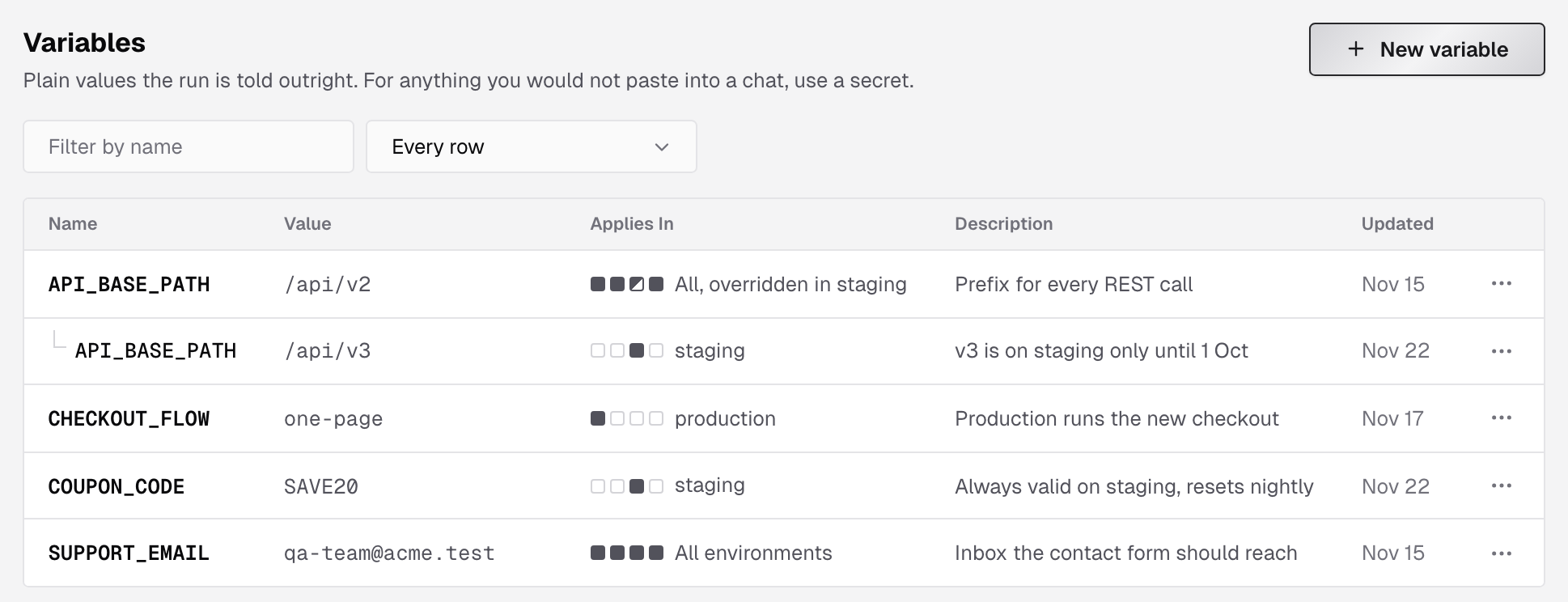Click the 'All environments' label
Viewport: 1568px width, 602px height.
coord(753,553)
